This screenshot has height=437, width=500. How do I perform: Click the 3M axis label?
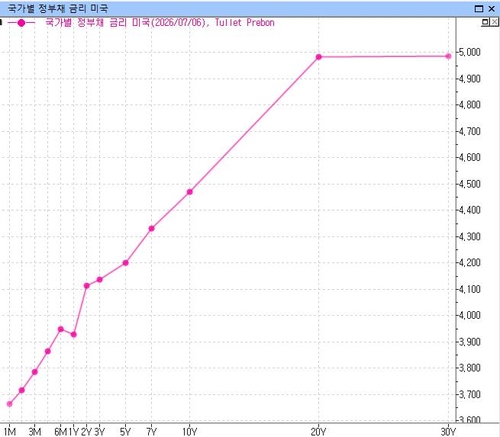(35, 432)
